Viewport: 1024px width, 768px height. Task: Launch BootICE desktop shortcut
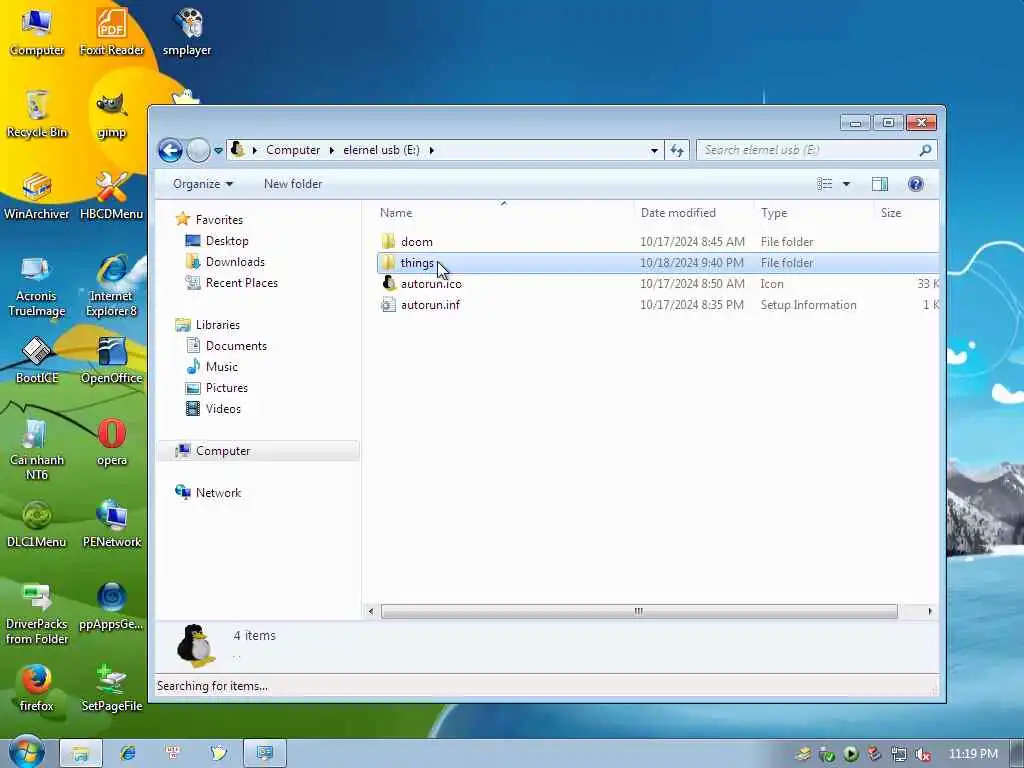tap(37, 360)
